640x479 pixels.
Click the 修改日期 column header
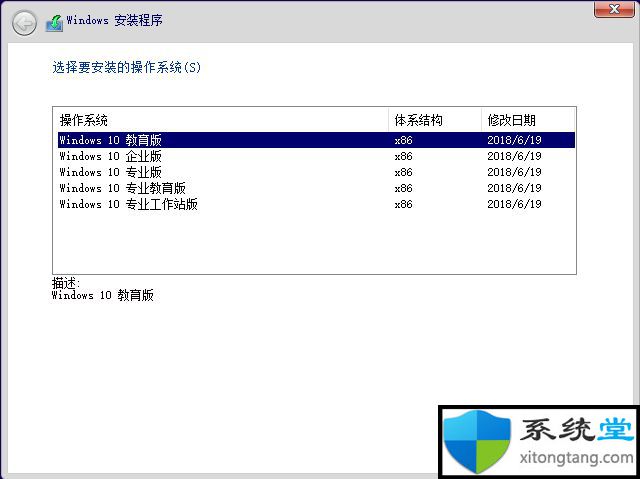[528, 120]
